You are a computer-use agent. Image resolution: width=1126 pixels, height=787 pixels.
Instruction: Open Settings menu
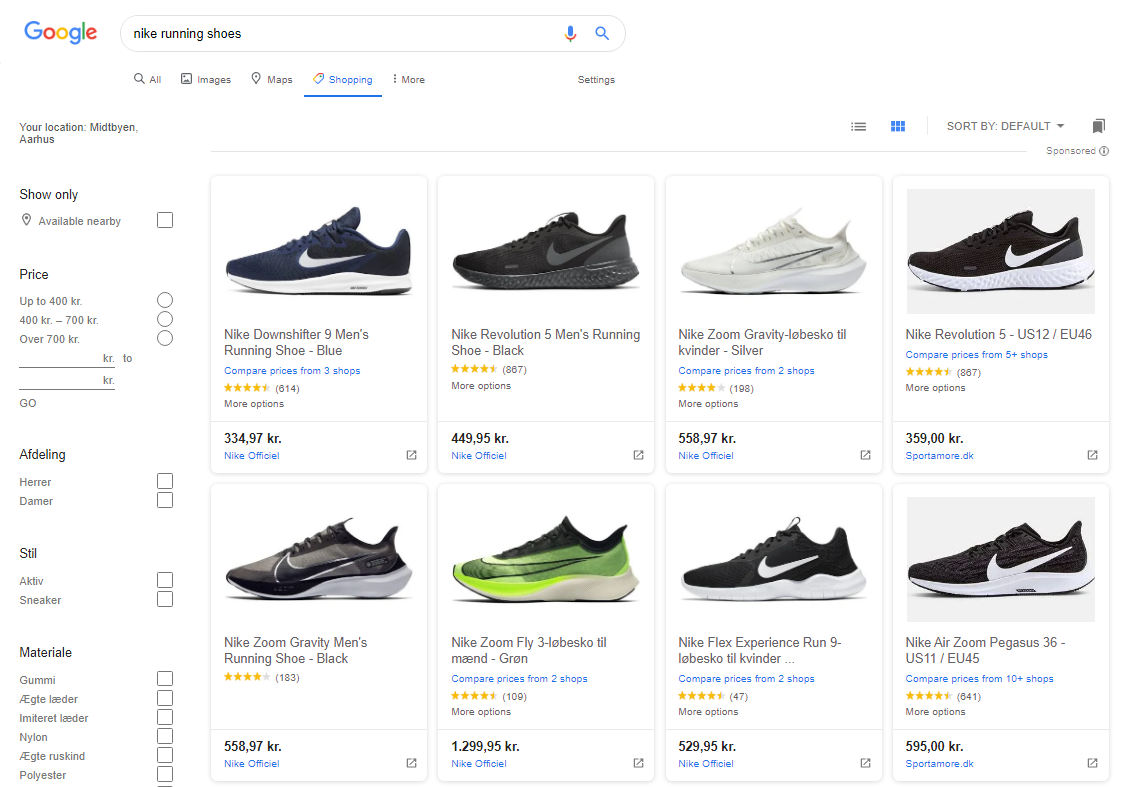(596, 80)
